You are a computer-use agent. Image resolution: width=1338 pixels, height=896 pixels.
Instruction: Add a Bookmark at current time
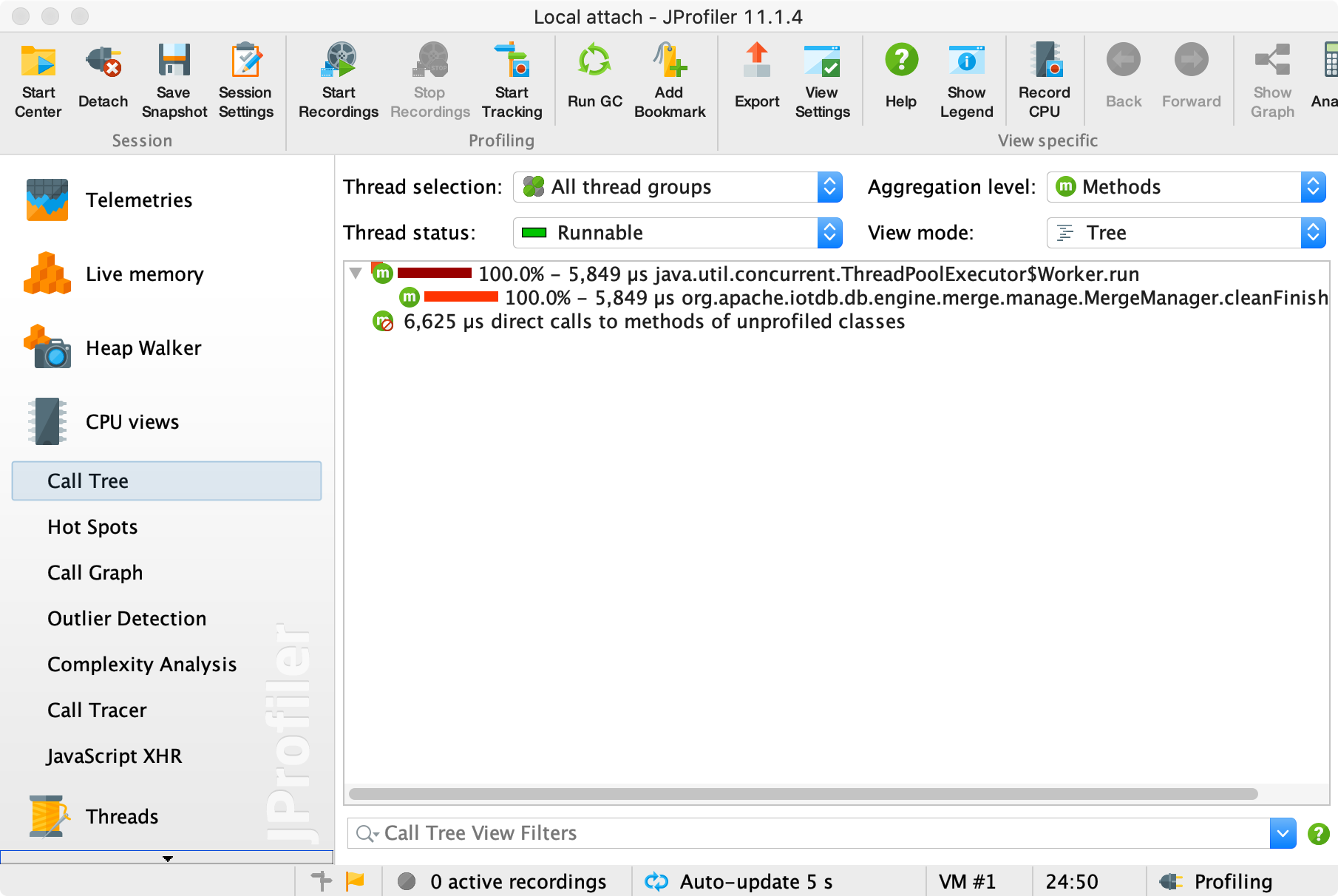(669, 78)
